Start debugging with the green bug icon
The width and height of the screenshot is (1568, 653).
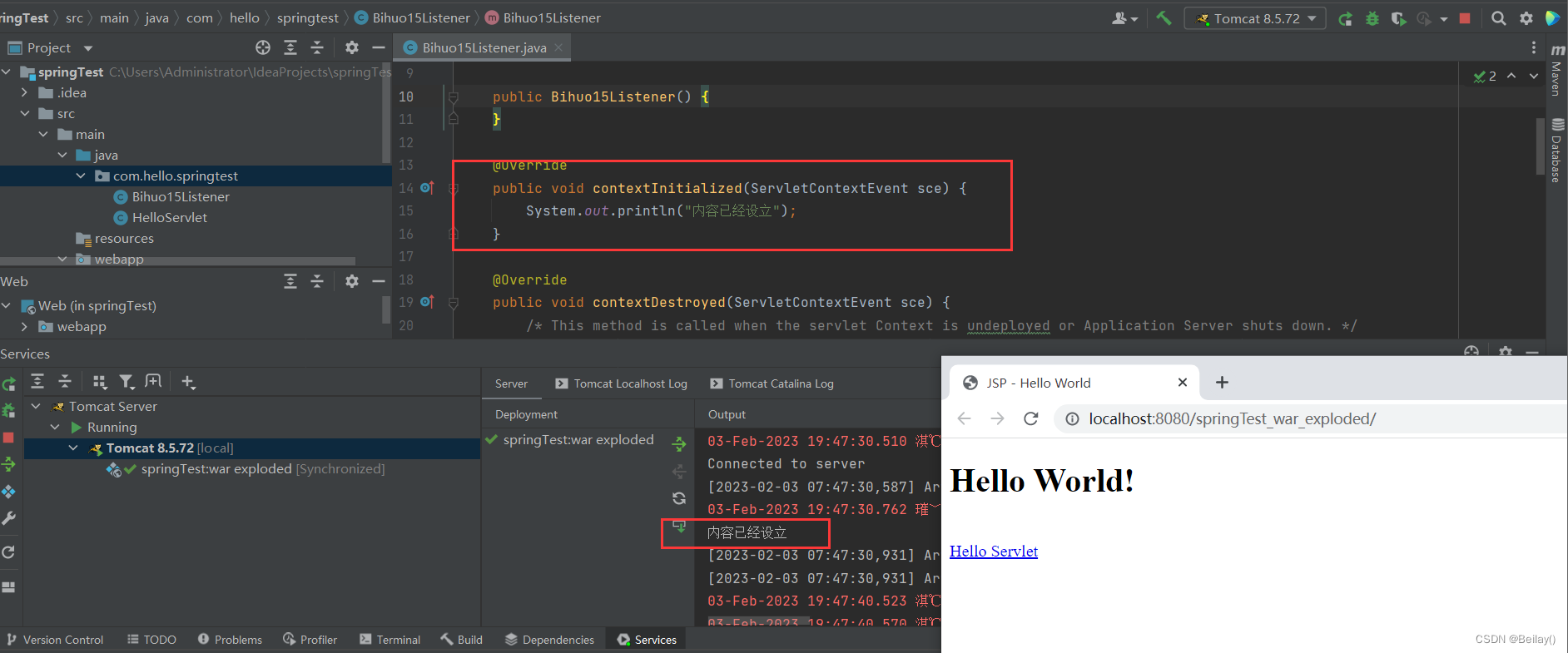pos(1372,18)
